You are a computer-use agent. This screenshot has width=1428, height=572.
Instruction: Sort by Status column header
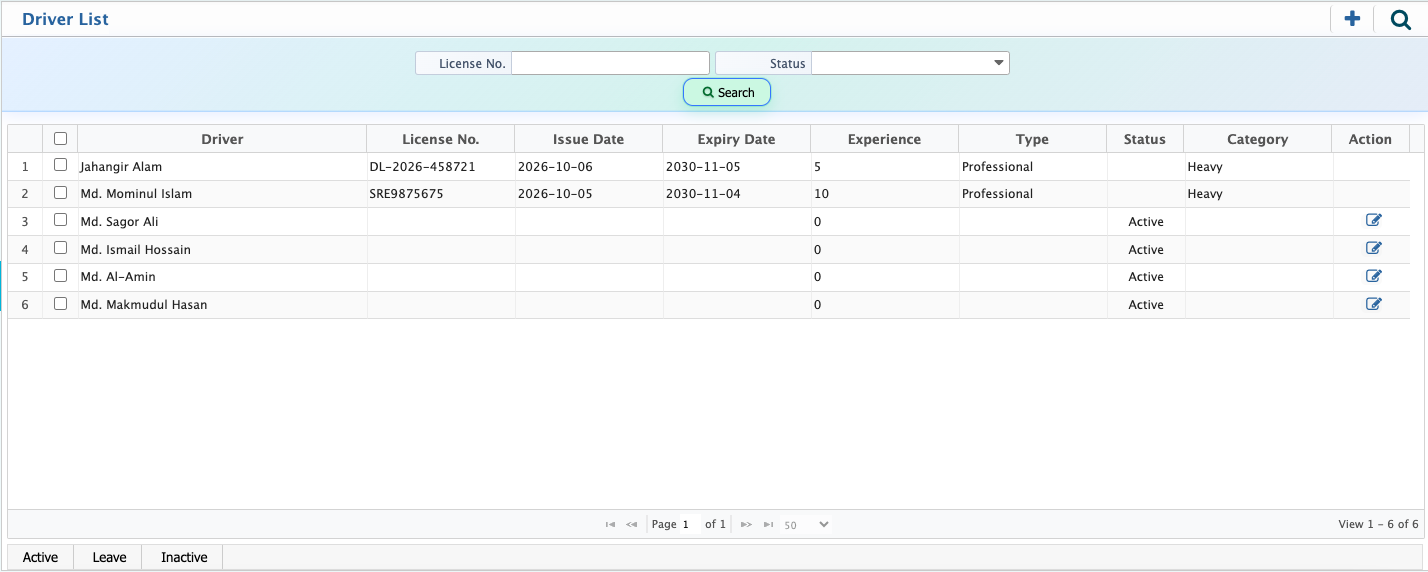tap(1145, 139)
